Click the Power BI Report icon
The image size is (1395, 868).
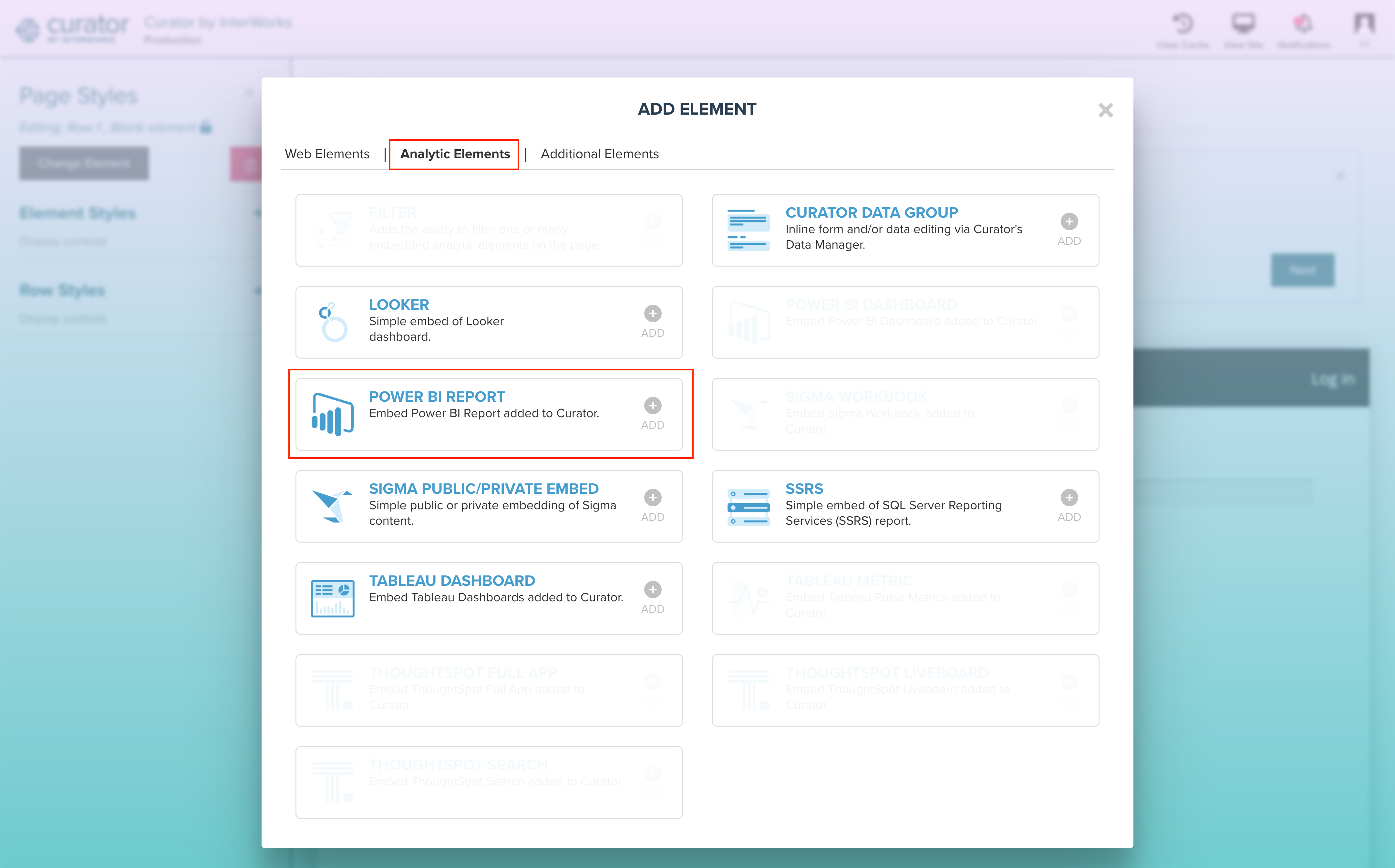[333, 413]
